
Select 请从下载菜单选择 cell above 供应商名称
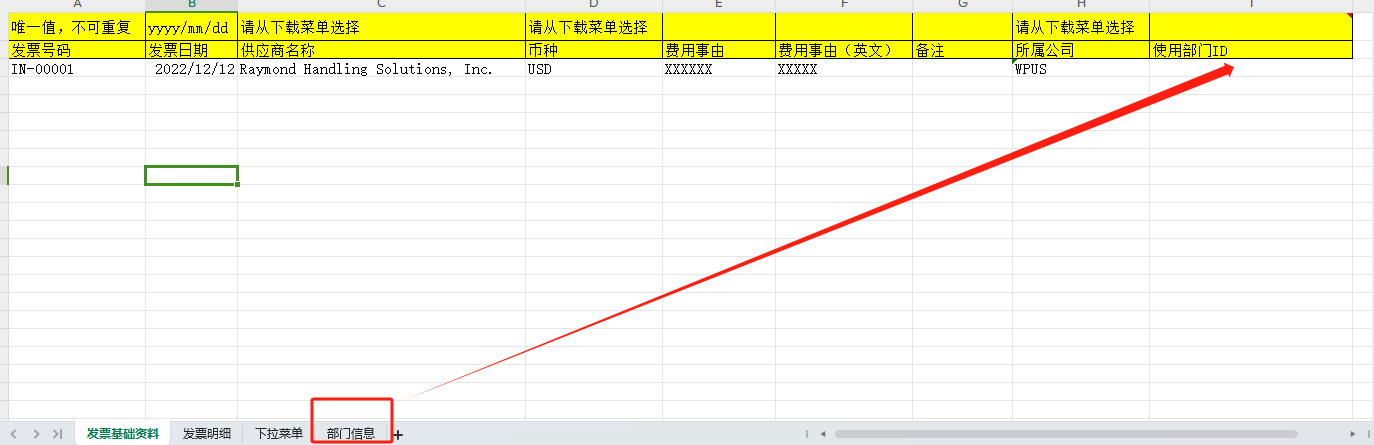[382, 27]
